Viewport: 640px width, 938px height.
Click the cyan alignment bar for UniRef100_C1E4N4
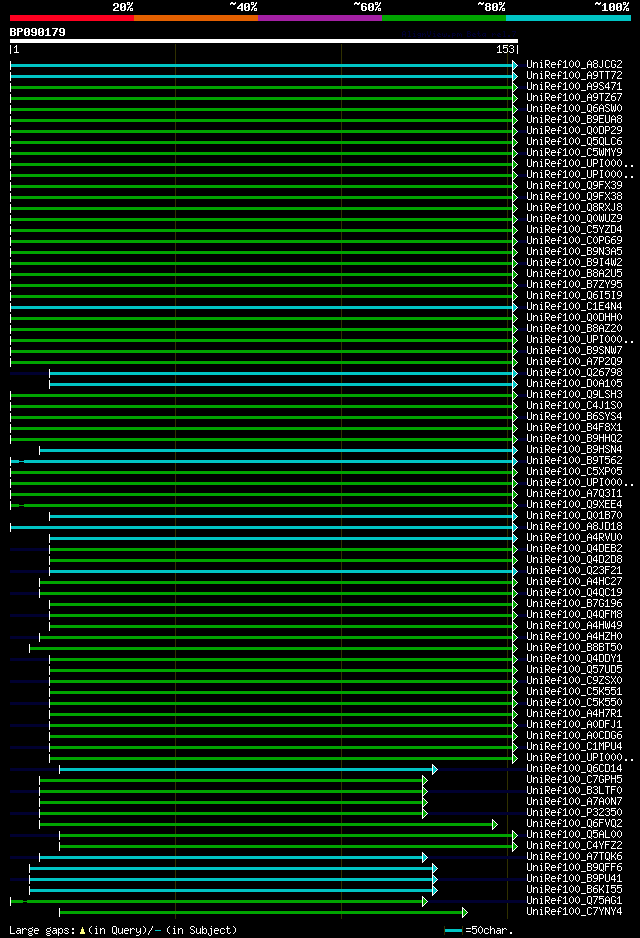tap(264, 307)
